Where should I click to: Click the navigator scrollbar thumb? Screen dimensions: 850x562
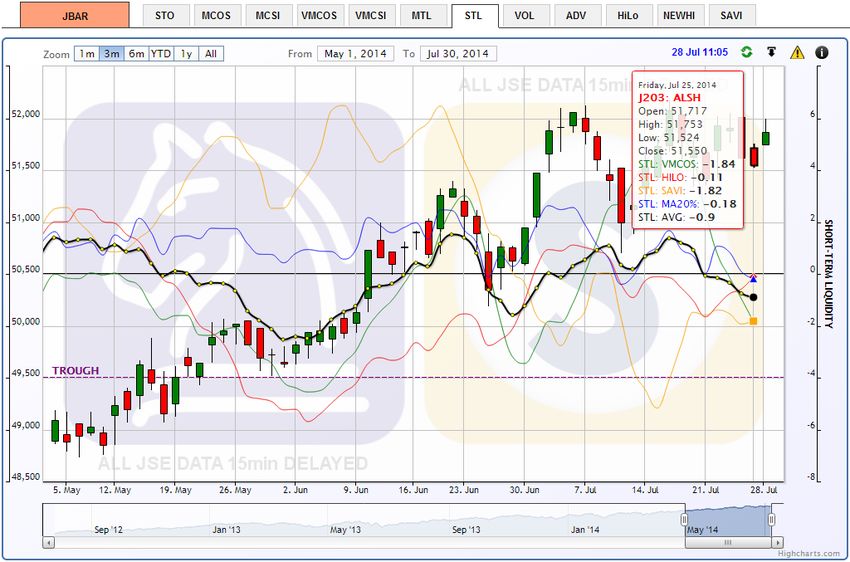click(728, 542)
